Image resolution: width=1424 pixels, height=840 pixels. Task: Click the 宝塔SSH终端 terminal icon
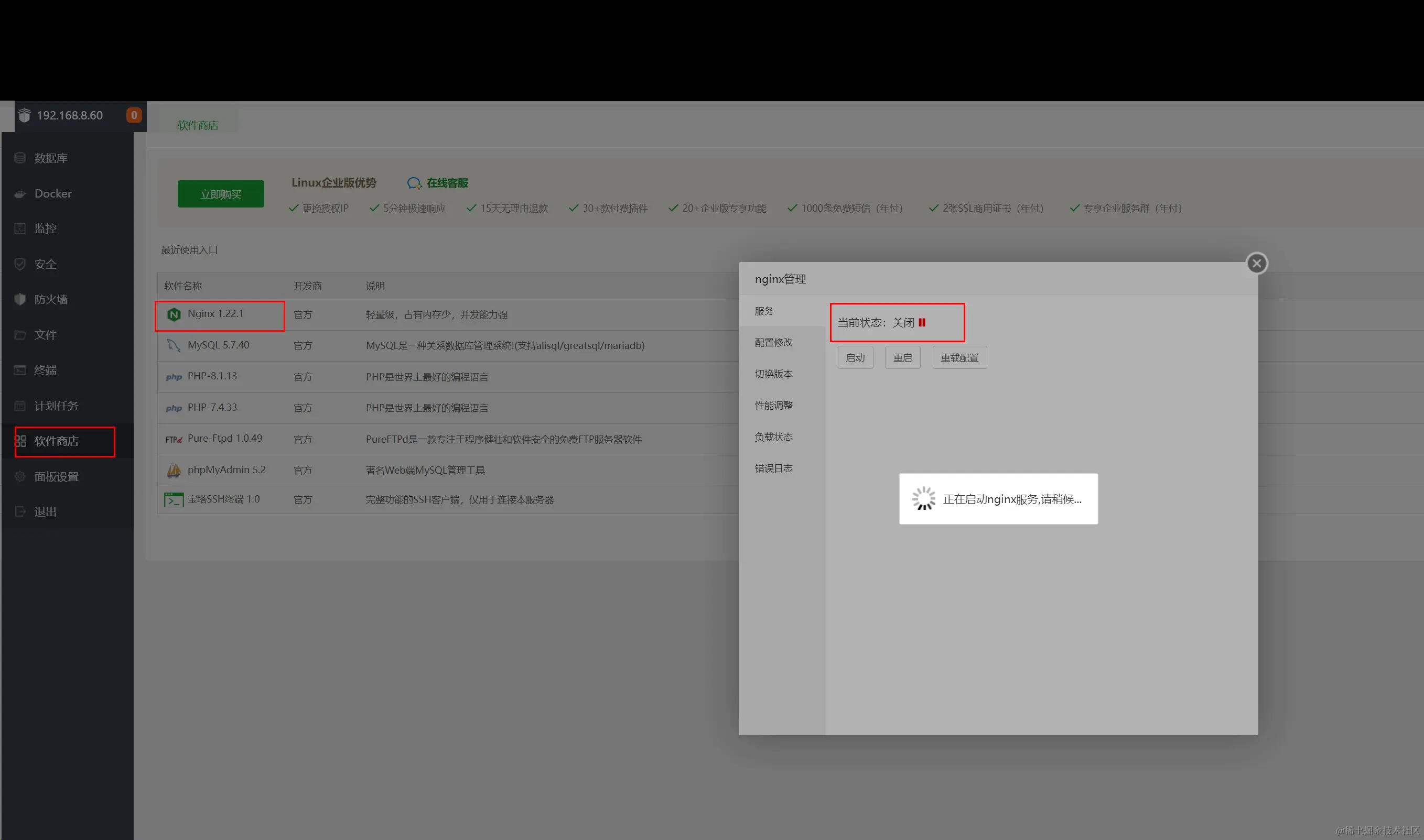[174, 500]
